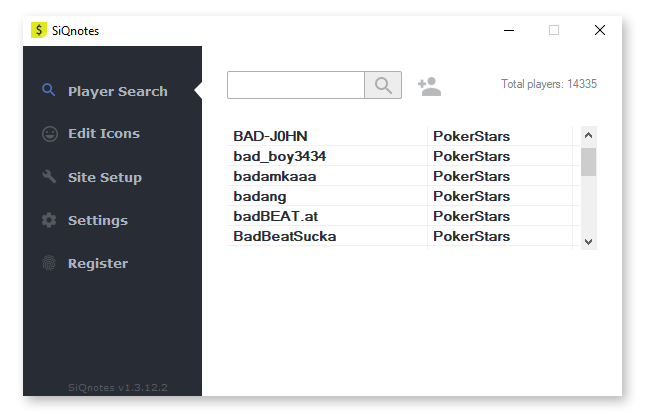Viewport: 649px width, 420px height.
Task: Click the SiQnotes app logo icon
Action: click(38, 30)
